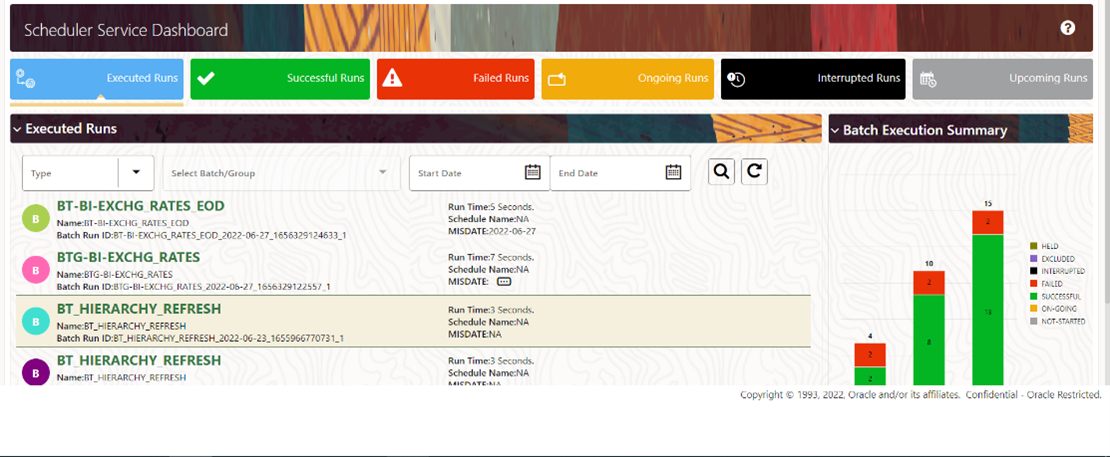The image size is (1110, 457).
Task: Click 'MISDATE:2022-06-27' text
Action: [x=492, y=231]
